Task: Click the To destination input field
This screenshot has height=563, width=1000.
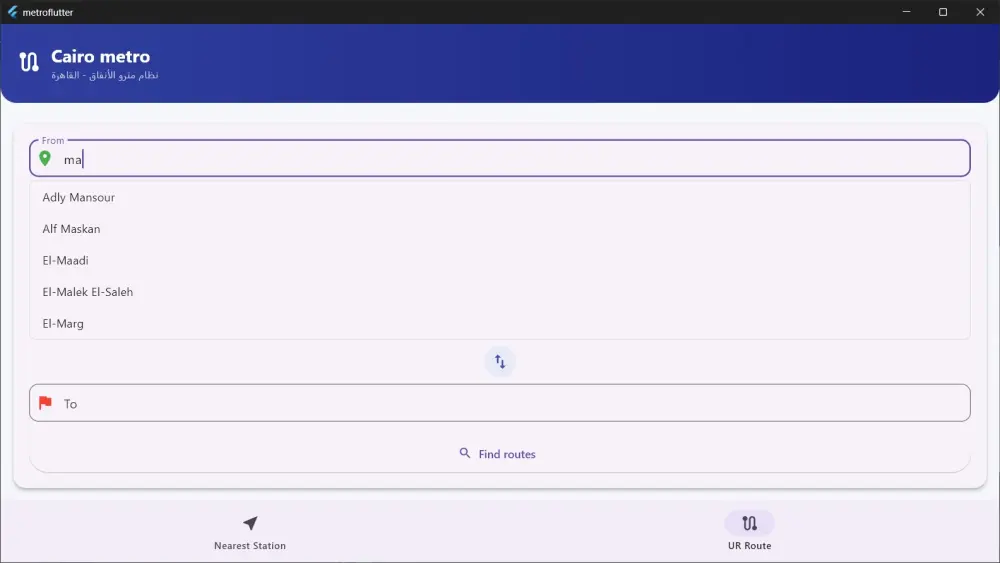Action: pos(500,403)
